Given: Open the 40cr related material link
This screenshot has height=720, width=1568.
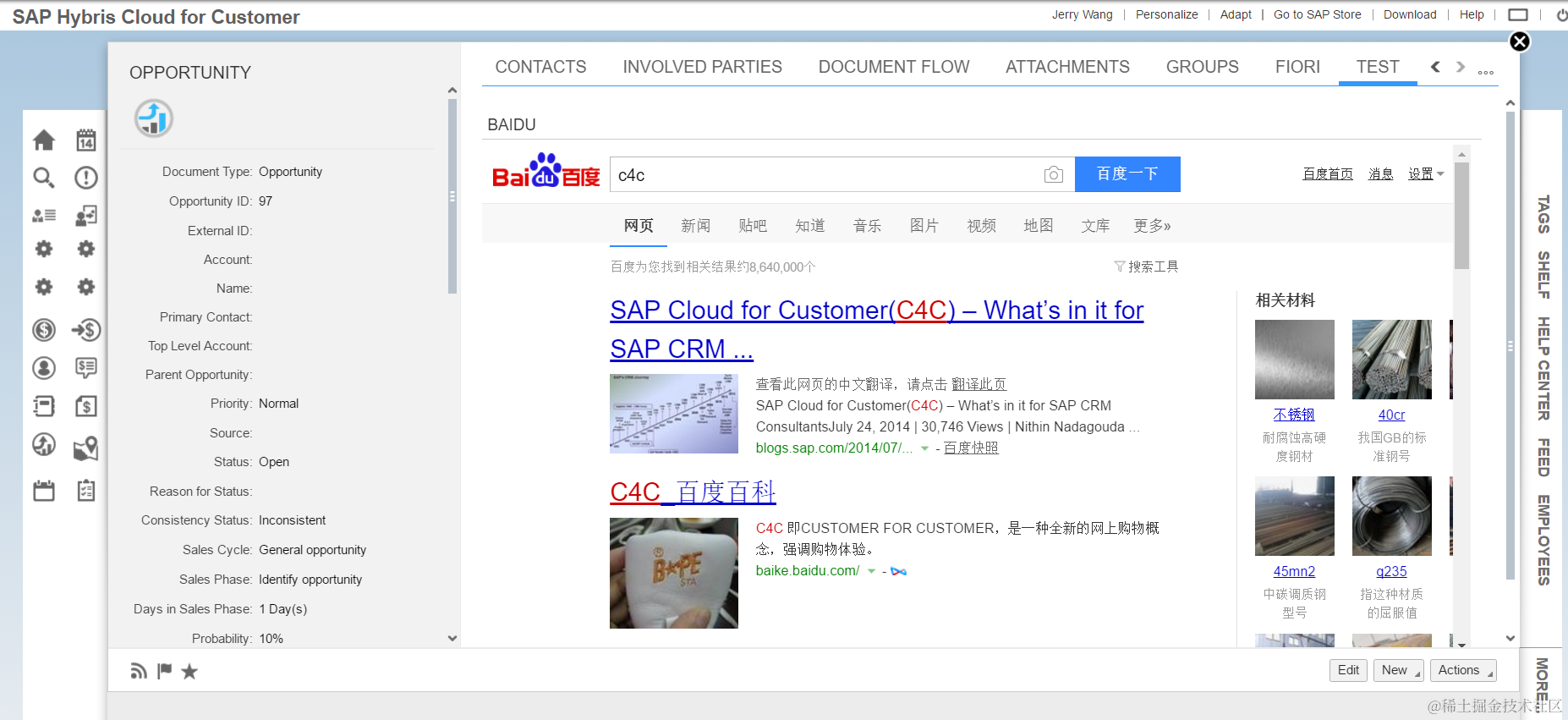Looking at the screenshot, I should pyautogui.click(x=1391, y=415).
